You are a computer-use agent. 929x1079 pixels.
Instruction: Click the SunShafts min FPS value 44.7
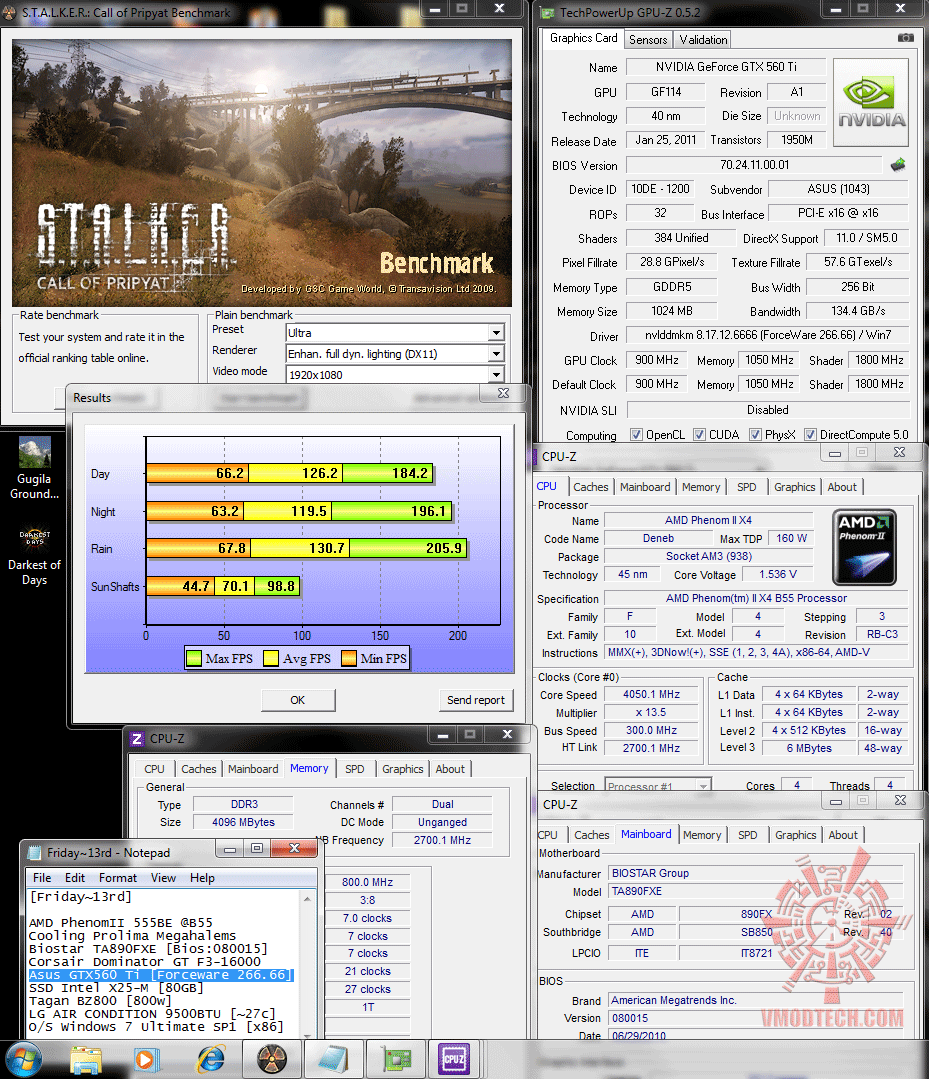[x=195, y=586]
